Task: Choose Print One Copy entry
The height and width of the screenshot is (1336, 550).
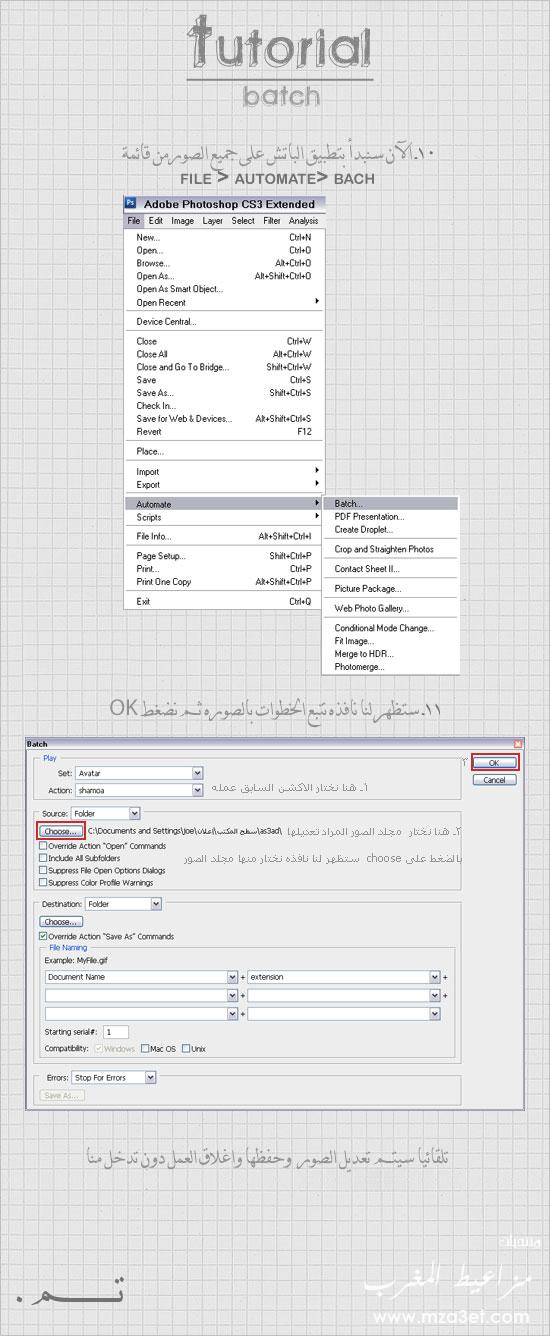Action: 224,582
